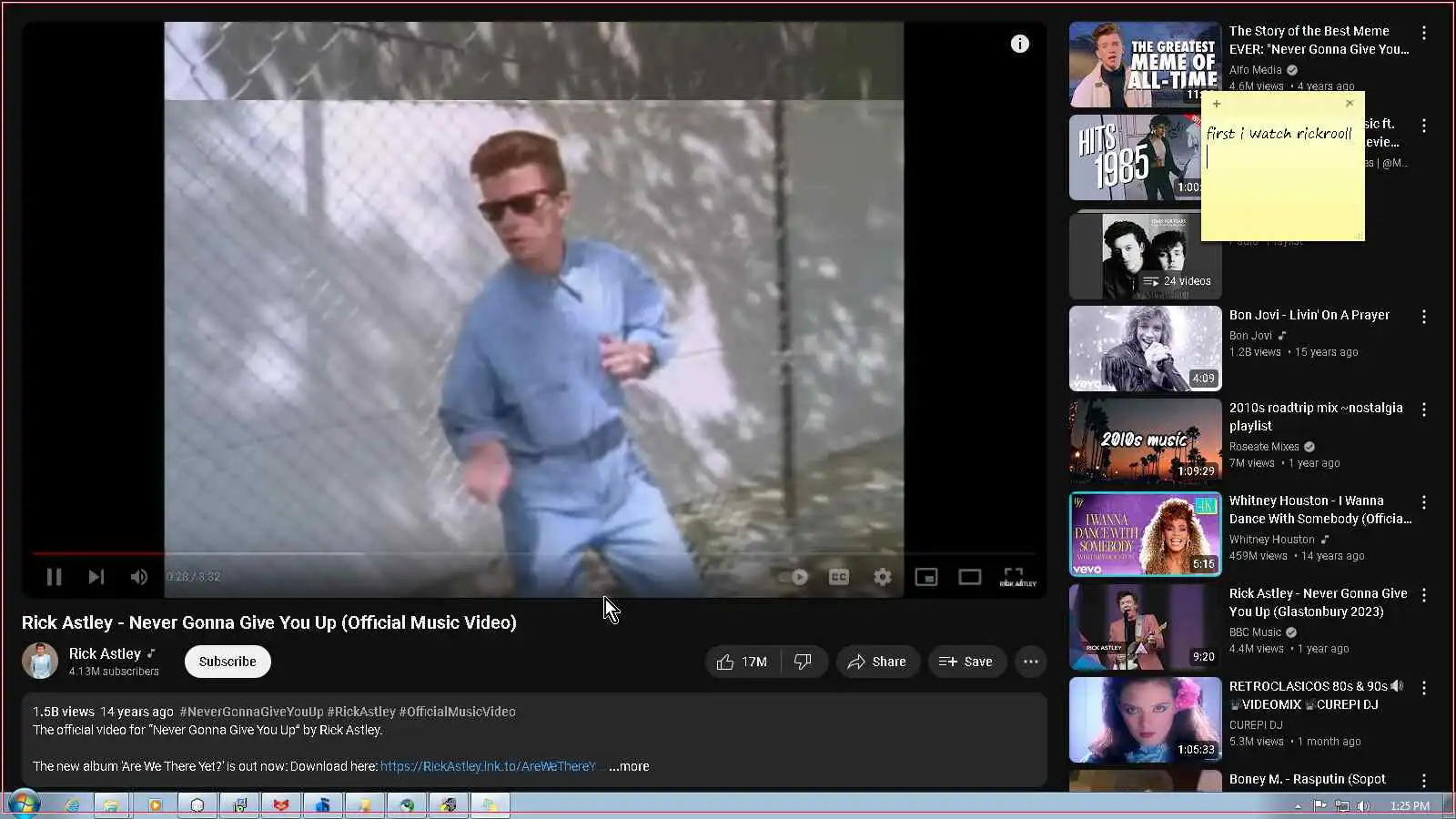The height and width of the screenshot is (819, 1456).
Task: Open The Greatest Meme of All-Time thumbnail
Action: click(x=1145, y=65)
